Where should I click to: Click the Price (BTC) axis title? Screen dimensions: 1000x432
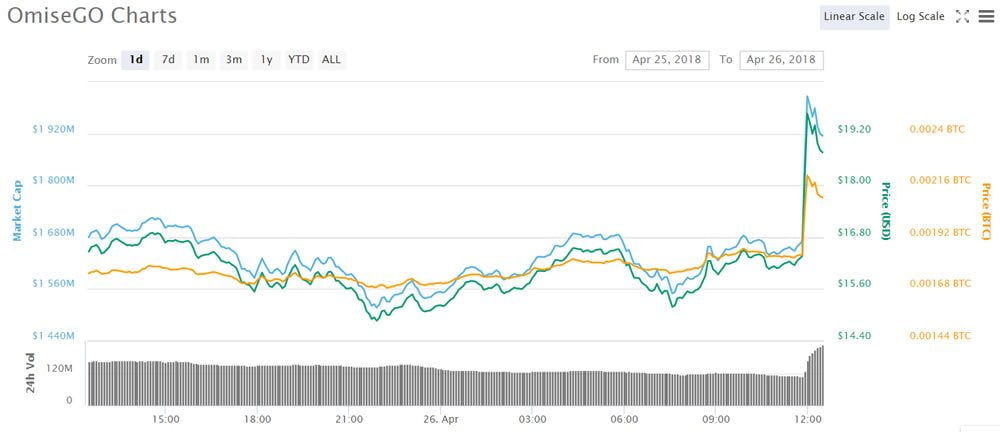985,211
